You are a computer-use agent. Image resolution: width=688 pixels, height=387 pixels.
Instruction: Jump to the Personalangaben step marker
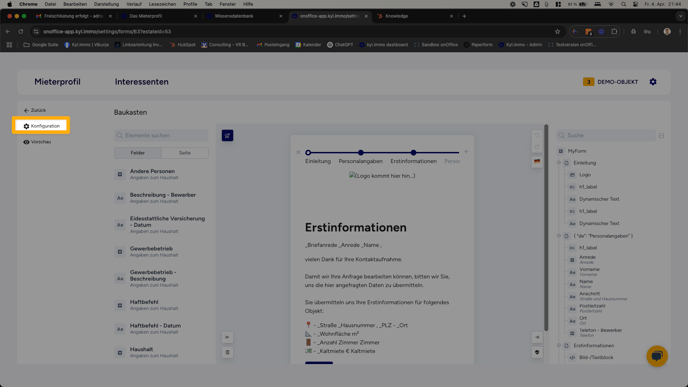pyautogui.click(x=361, y=153)
